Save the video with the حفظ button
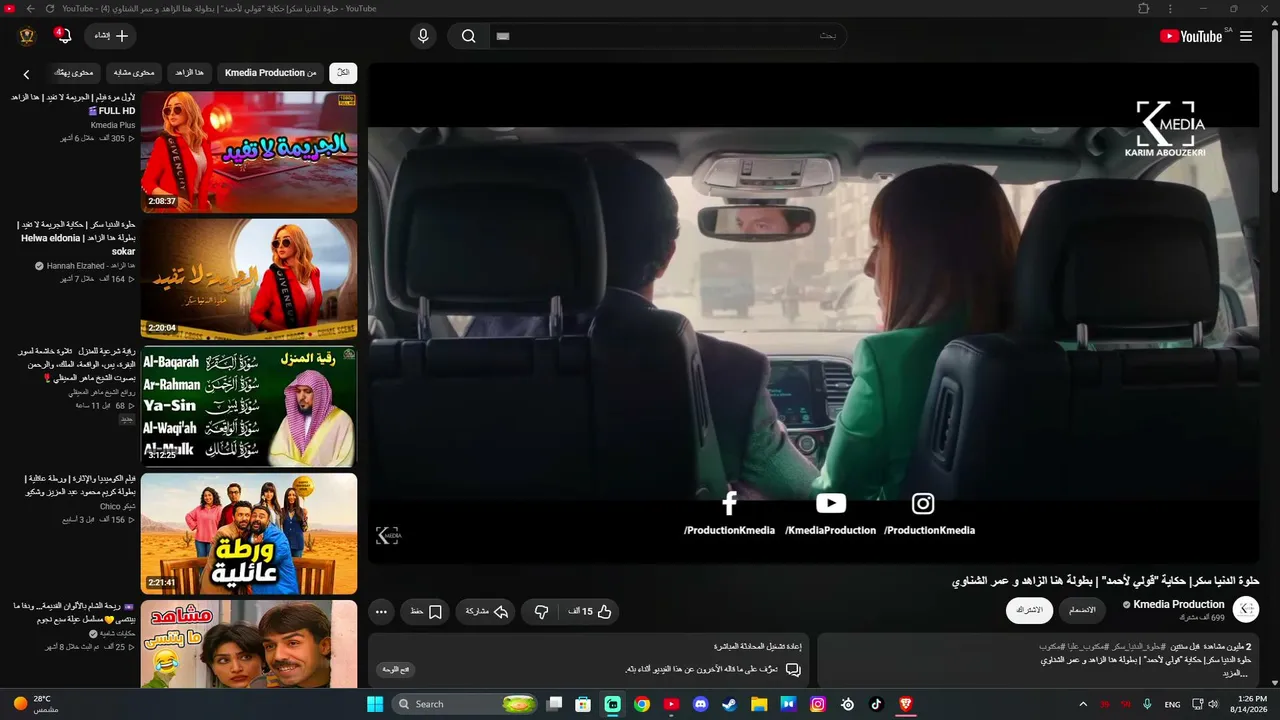This screenshot has width=1280, height=720. point(426,611)
